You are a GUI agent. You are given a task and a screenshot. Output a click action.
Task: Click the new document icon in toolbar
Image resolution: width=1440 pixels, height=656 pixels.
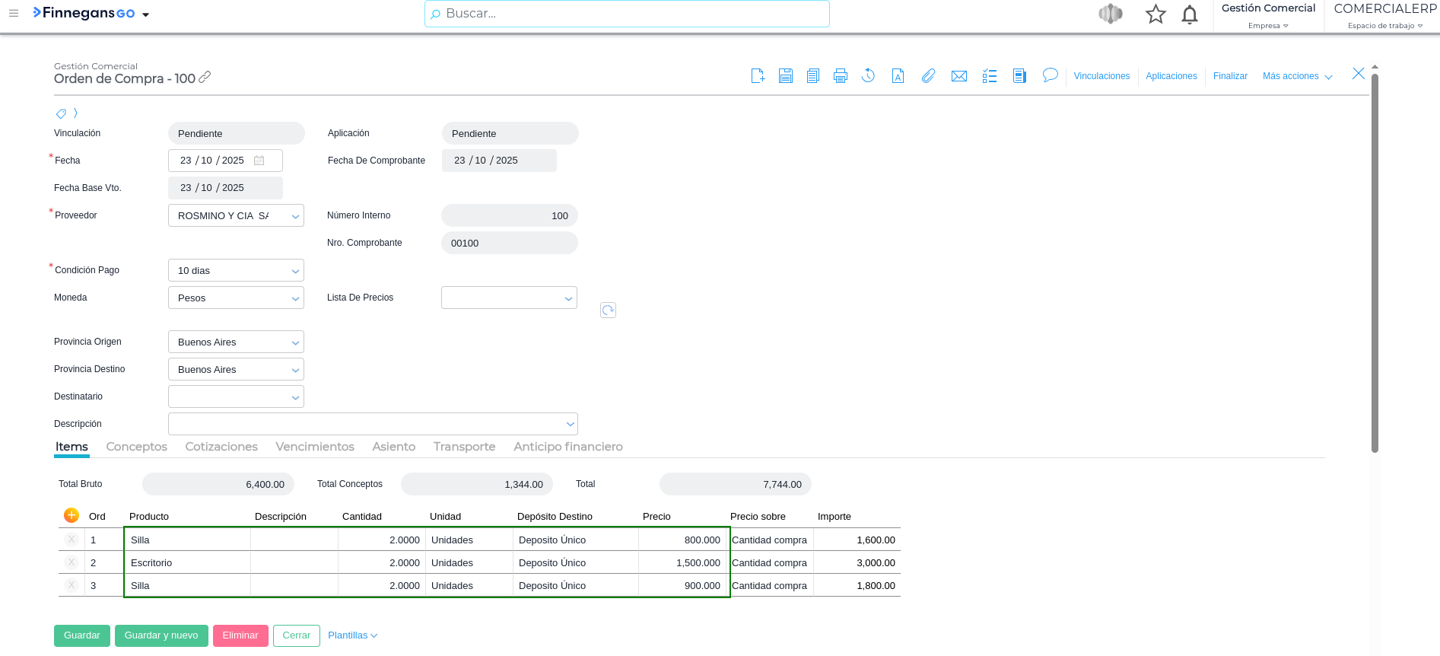click(x=757, y=76)
